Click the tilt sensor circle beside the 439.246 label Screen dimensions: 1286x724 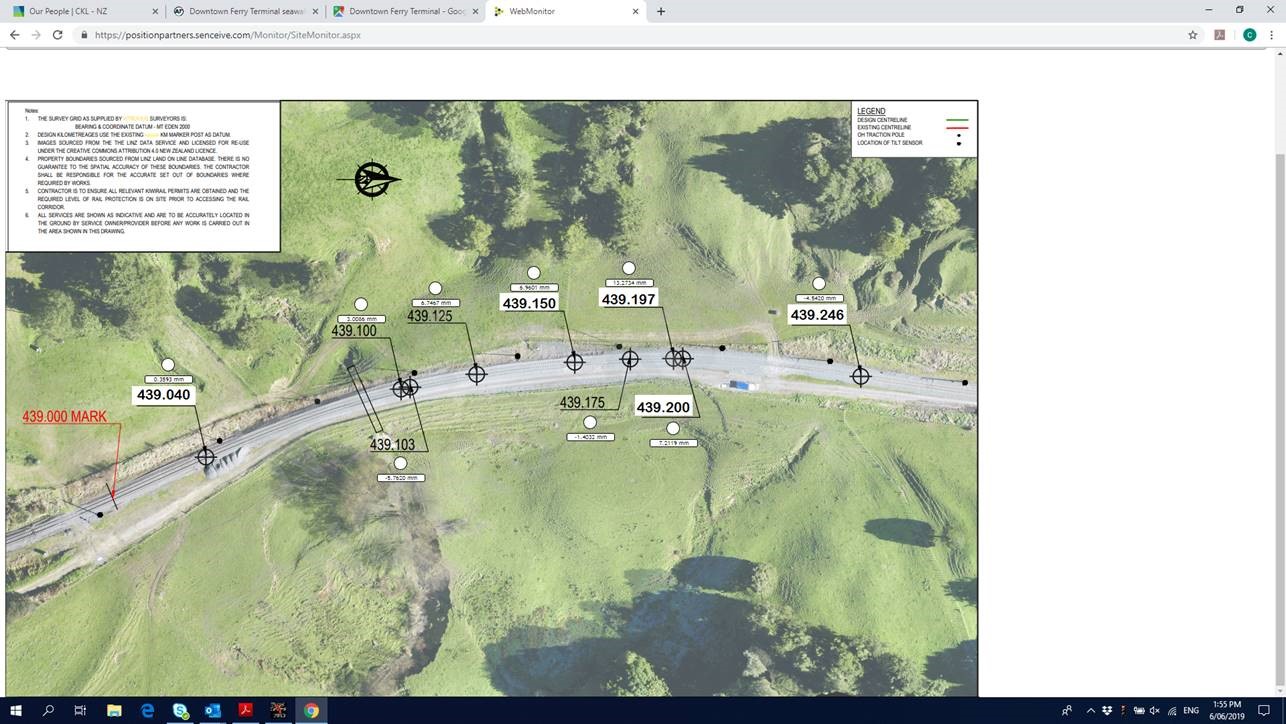pos(819,283)
